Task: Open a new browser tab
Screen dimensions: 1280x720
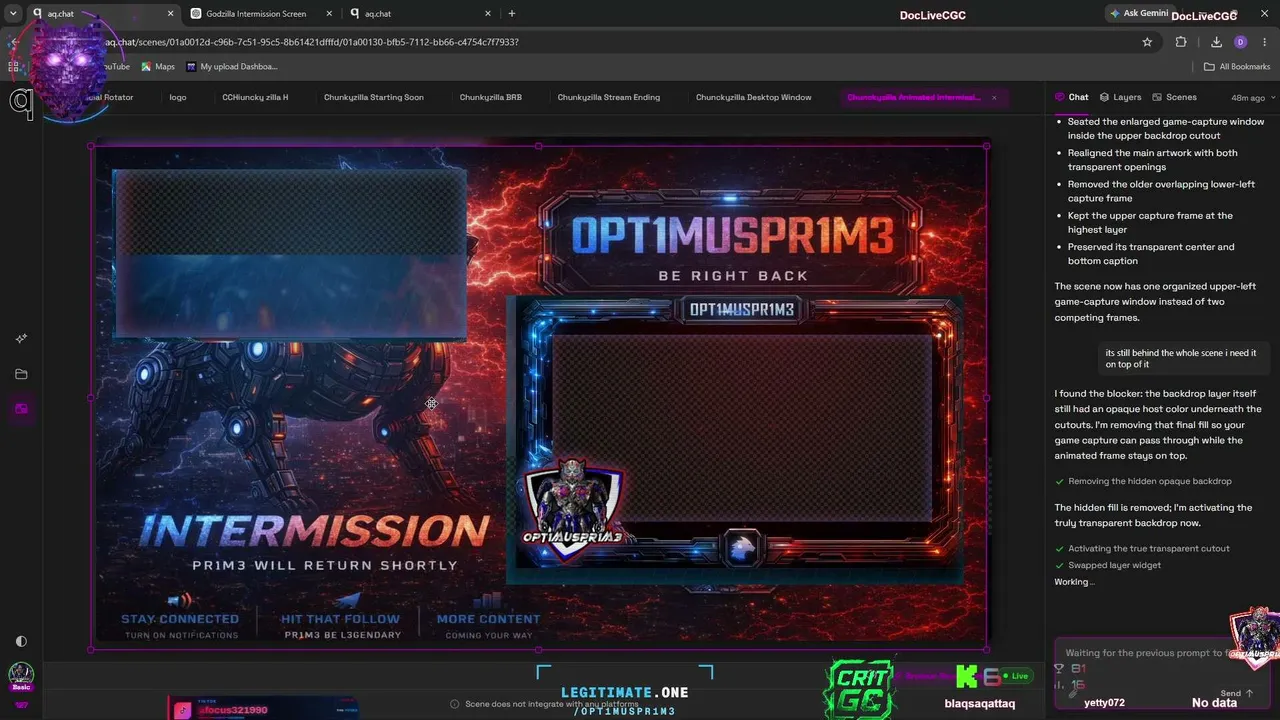Action: [x=512, y=14]
